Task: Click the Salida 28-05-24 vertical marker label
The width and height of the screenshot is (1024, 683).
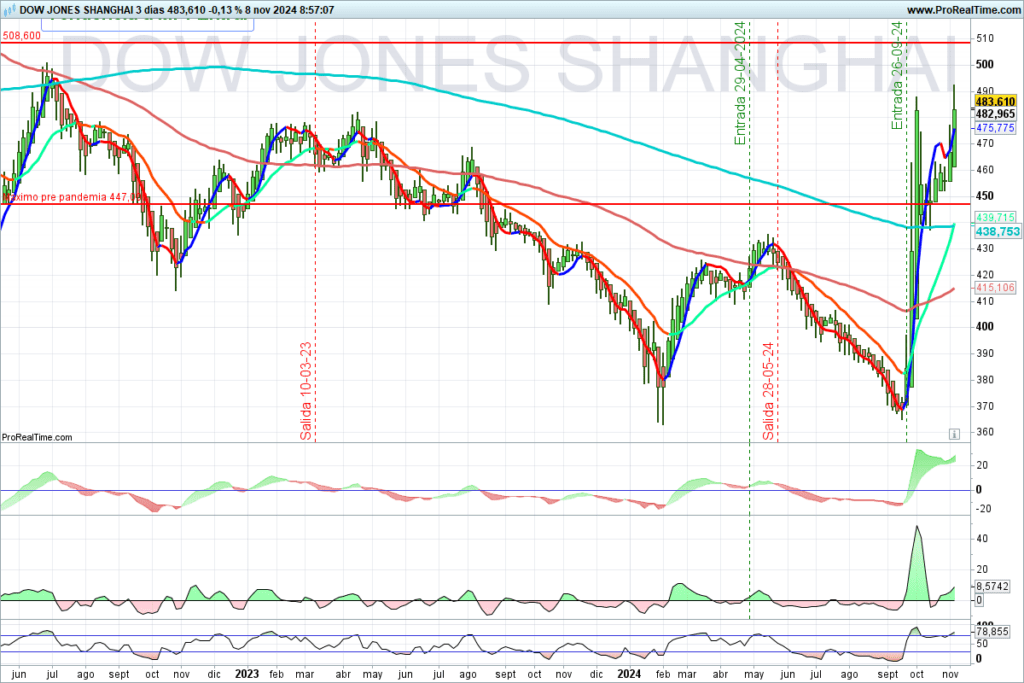Action: [x=768, y=390]
